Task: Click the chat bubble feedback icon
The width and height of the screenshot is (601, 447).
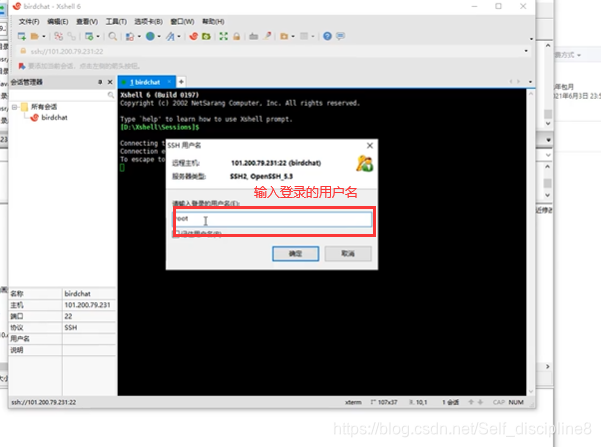Action: (340, 36)
